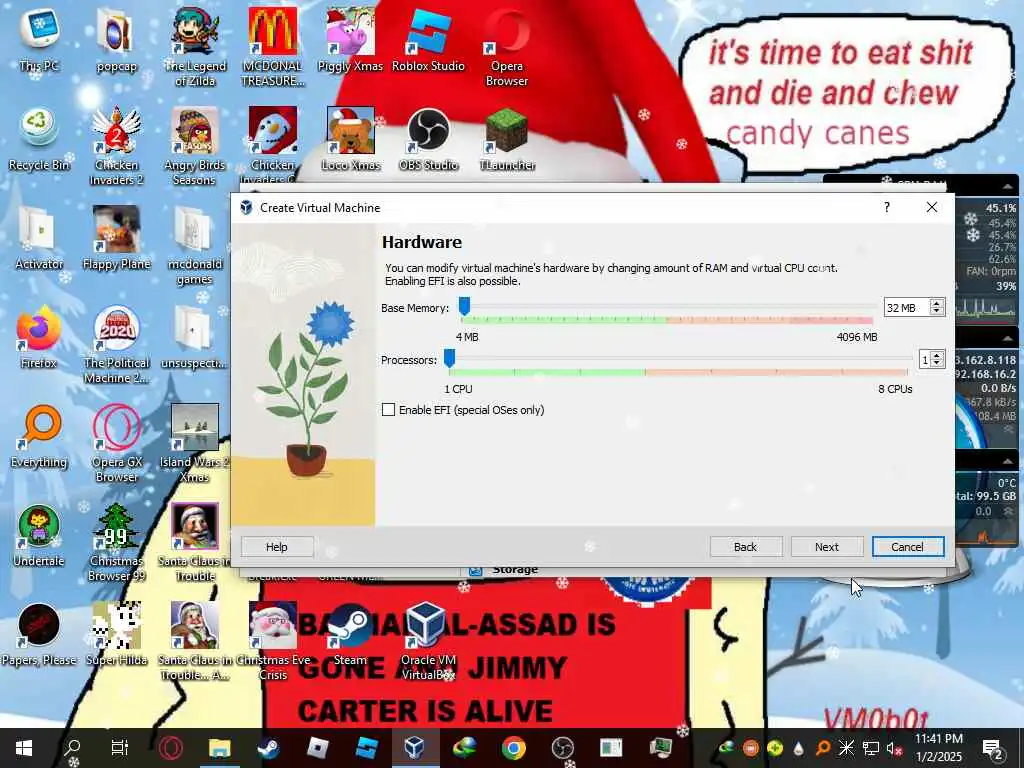Select the Christmas Eve Crisis icon
The width and height of the screenshot is (1024, 768).
point(273,643)
